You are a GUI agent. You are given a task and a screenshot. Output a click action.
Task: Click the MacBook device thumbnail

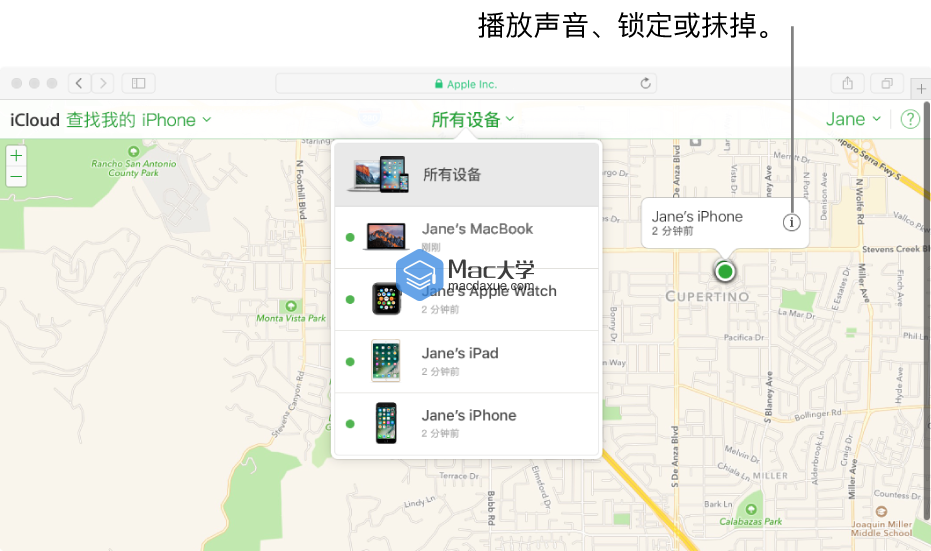[386, 236]
